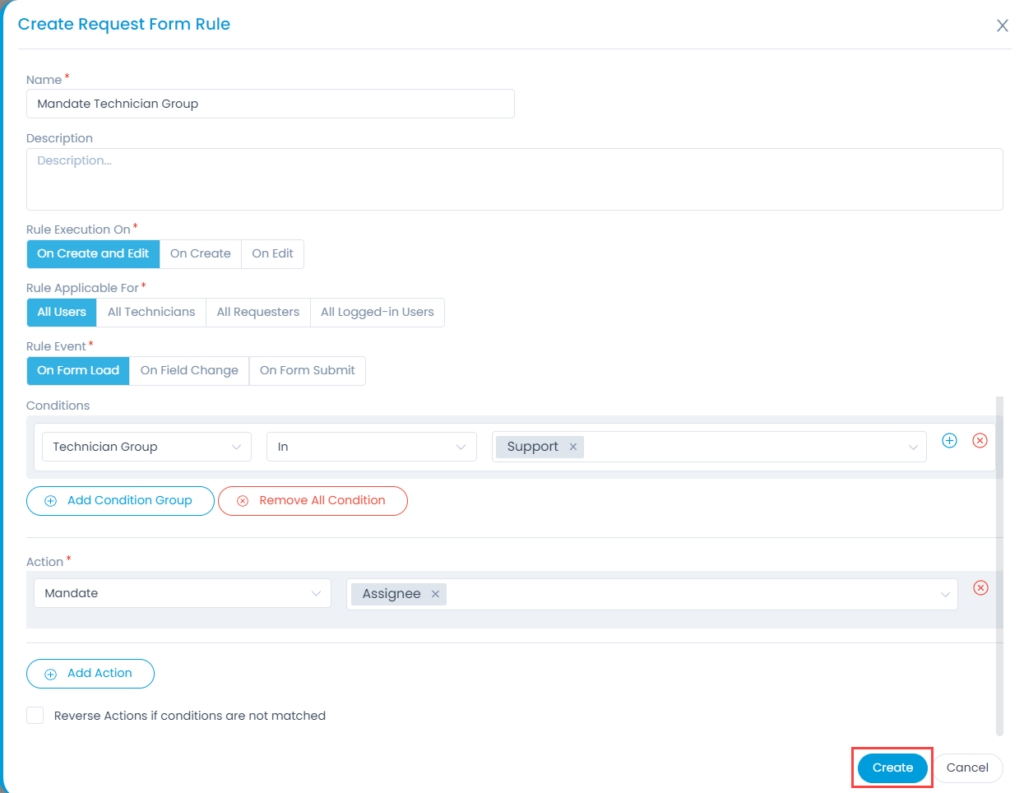The height and width of the screenshot is (793, 1024).
Task: Click the Add Action button
Action: (x=90, y=673)
